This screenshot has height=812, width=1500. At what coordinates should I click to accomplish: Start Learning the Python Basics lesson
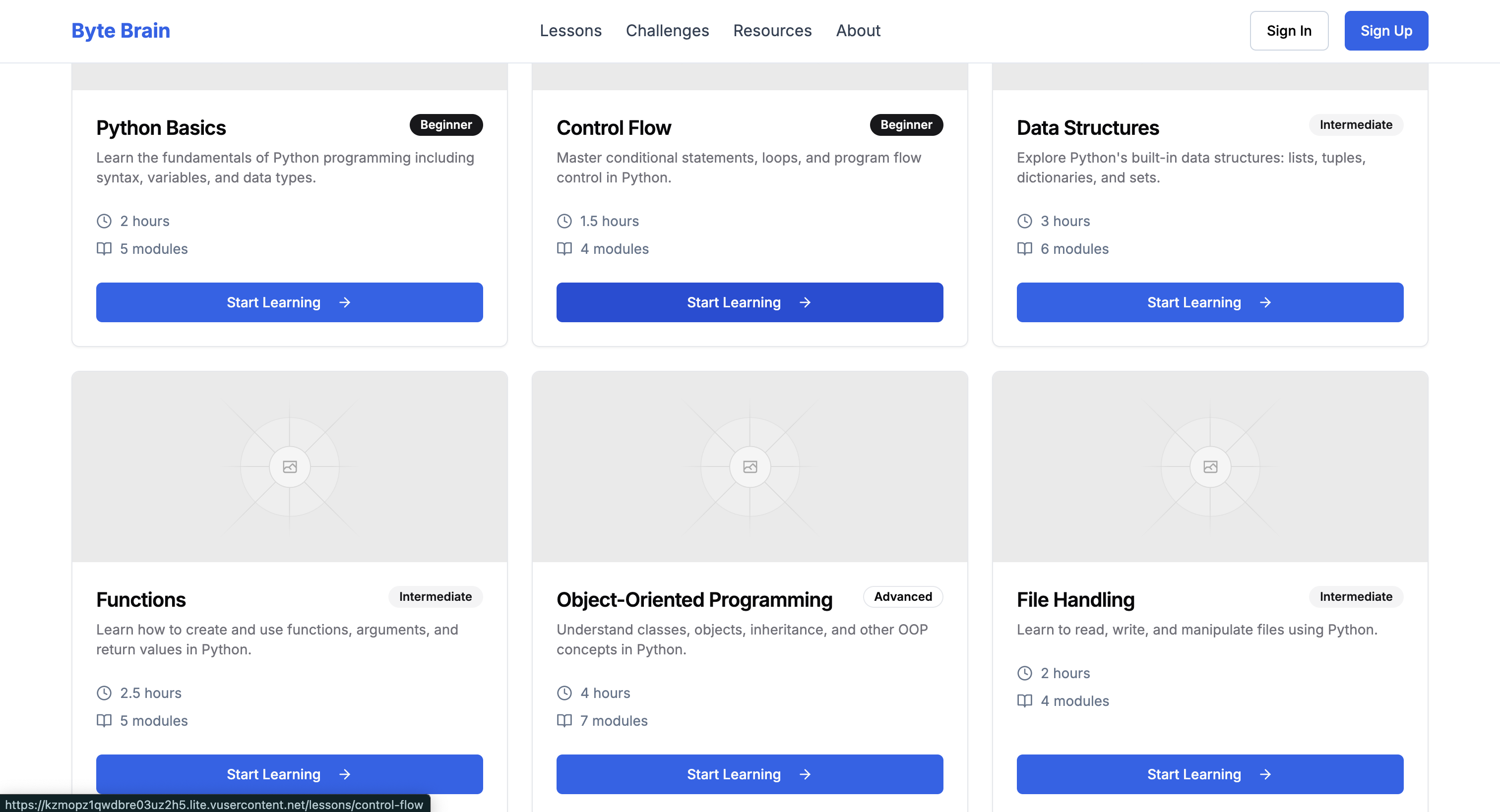pyautogui.click(x=289, y=302)
